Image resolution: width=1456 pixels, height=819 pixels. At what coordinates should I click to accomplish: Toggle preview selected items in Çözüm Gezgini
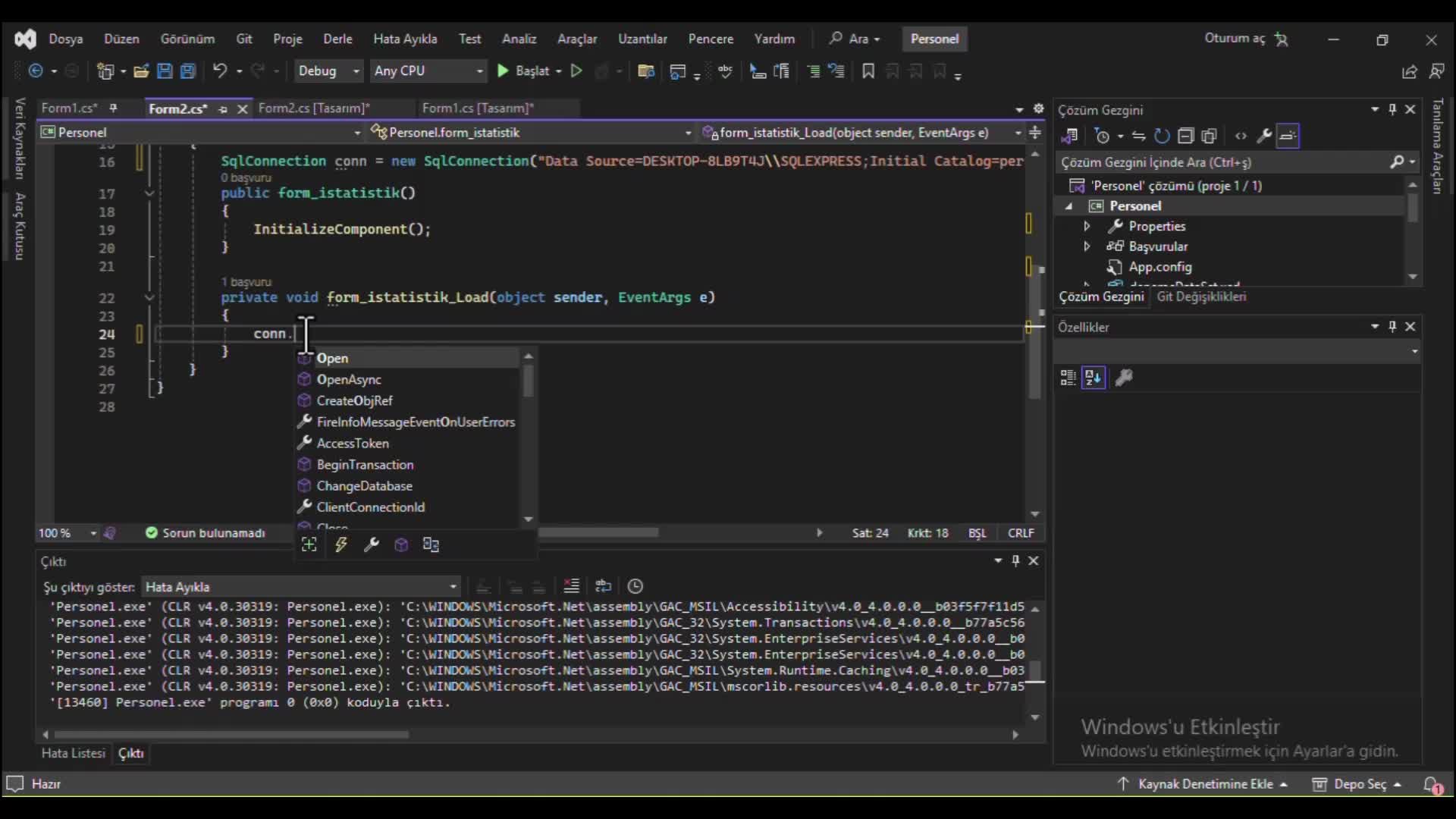point(1288,136)
